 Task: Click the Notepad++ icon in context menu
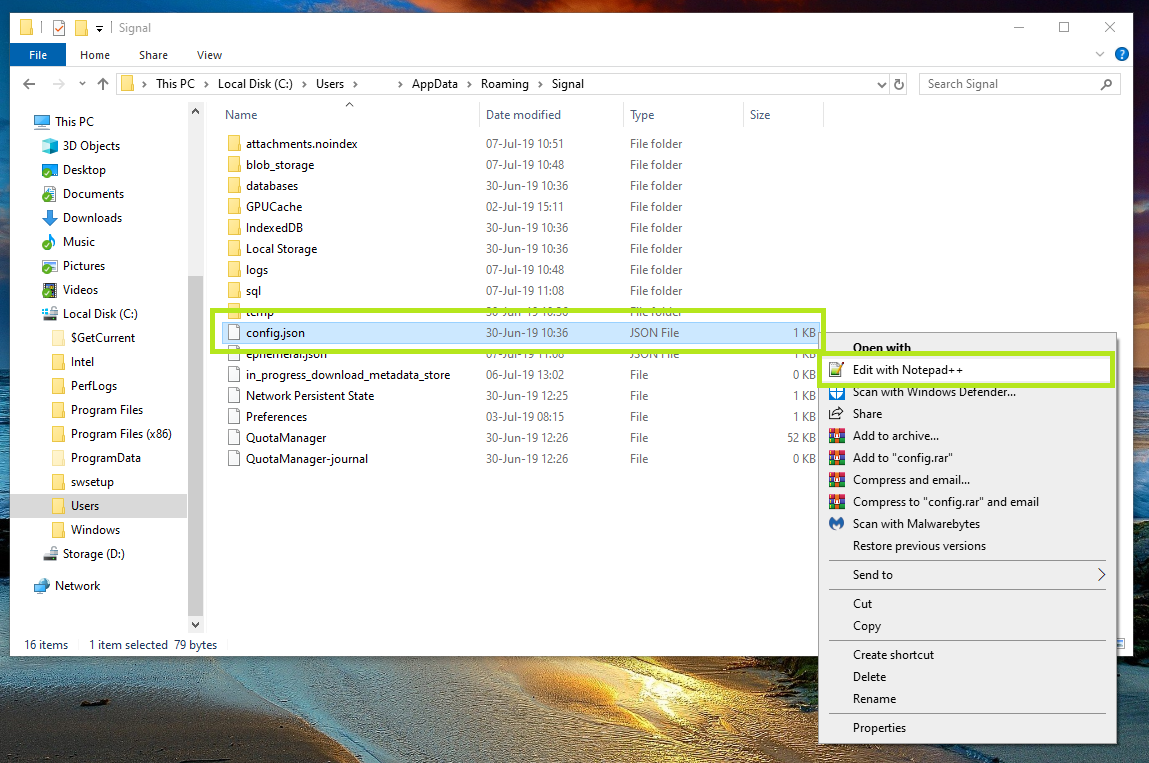(836, 370)
